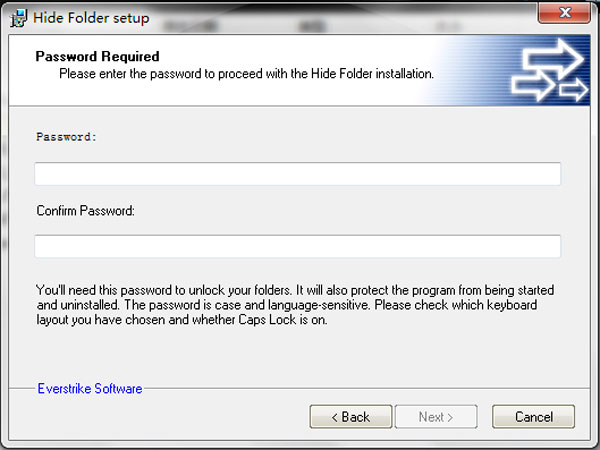Click the line mentioning Caps Lock is on
This screenshot has width=600, height=450.
[x=182, y=320]
